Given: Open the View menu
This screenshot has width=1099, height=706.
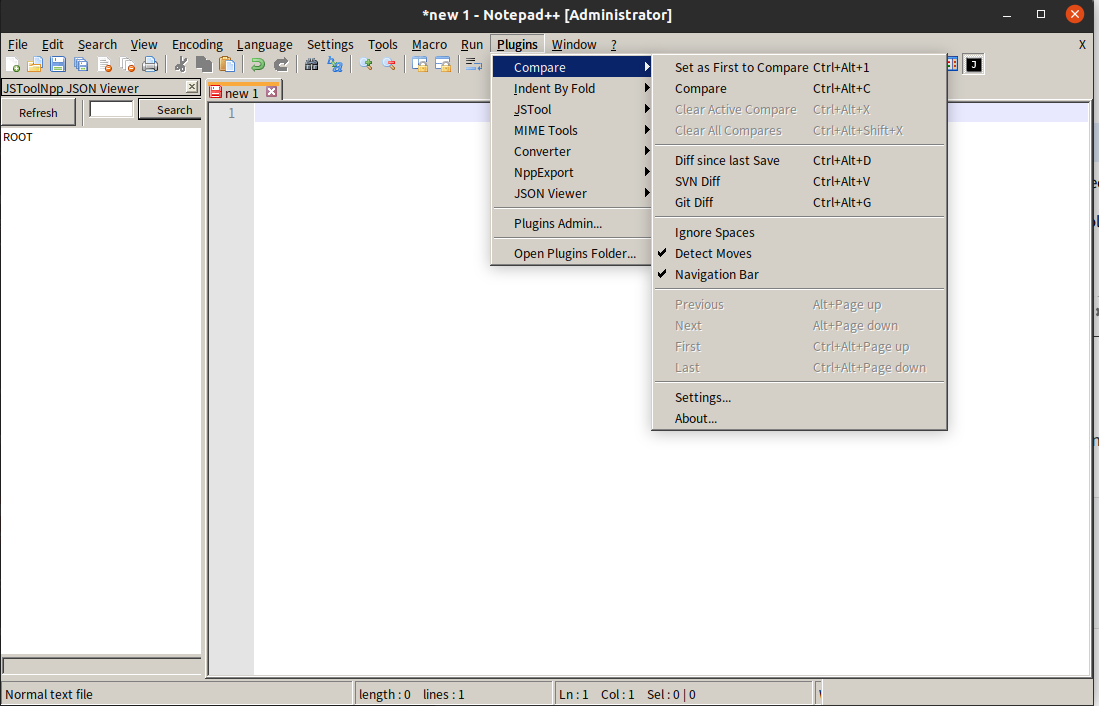Looking at the screenshot, I should pos(144,44).
